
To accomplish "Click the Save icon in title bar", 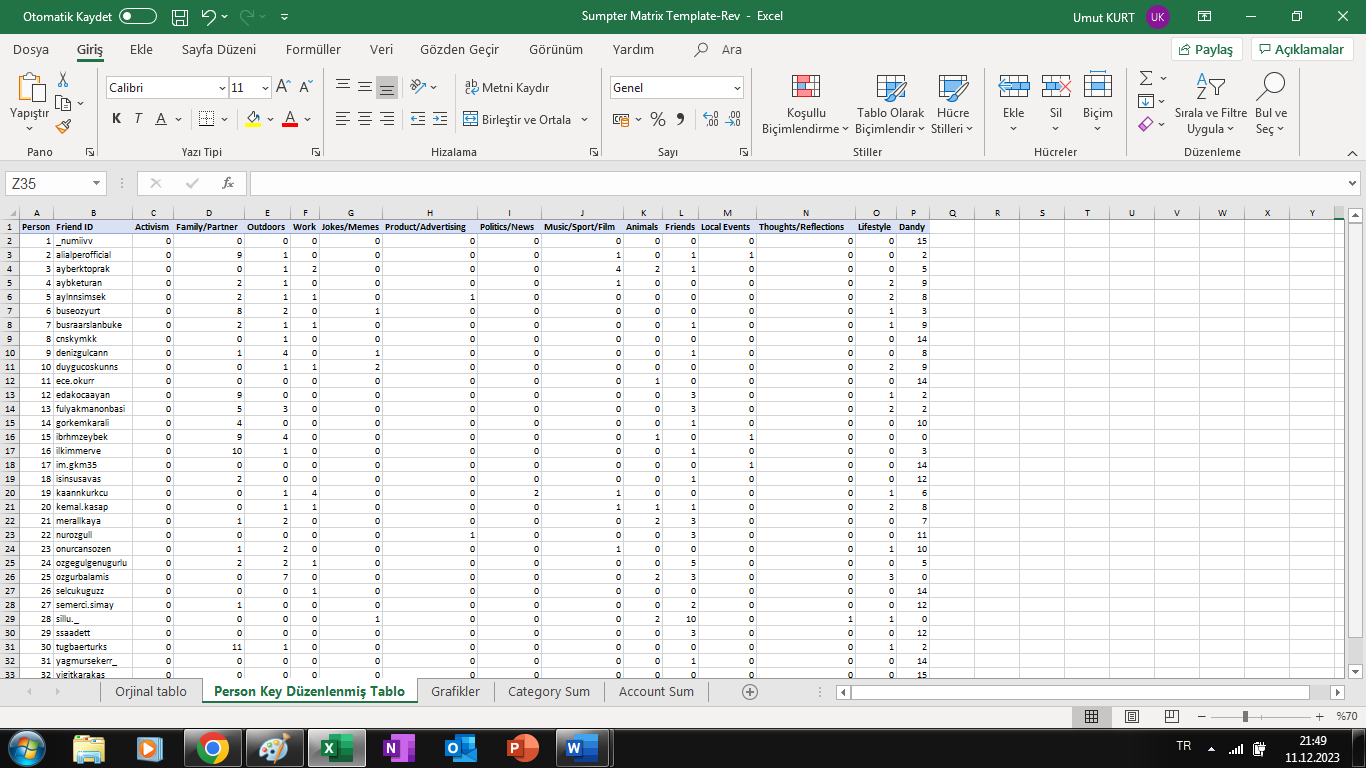I will pos(180,17).
